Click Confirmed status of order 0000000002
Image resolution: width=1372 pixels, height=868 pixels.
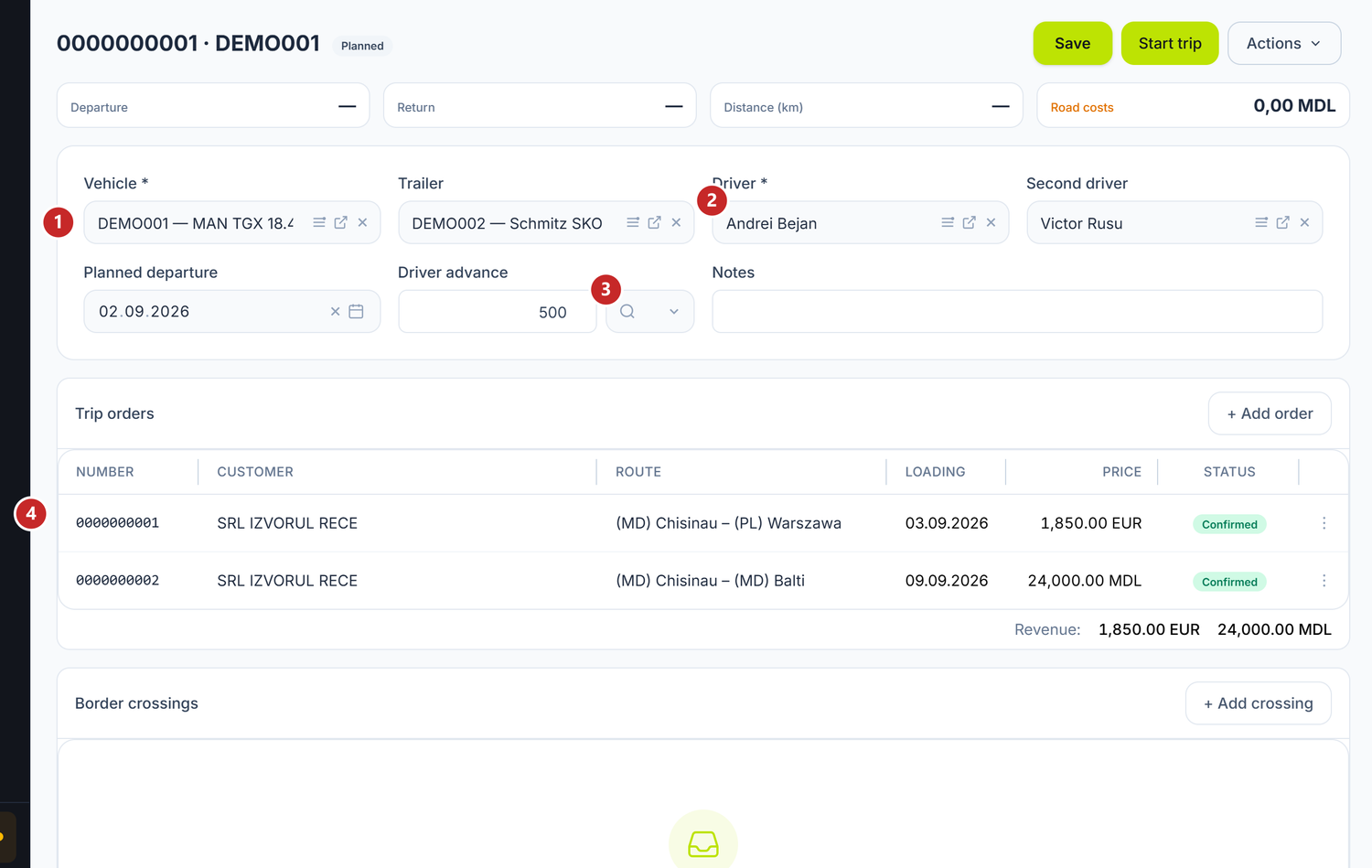(1229, 582)
